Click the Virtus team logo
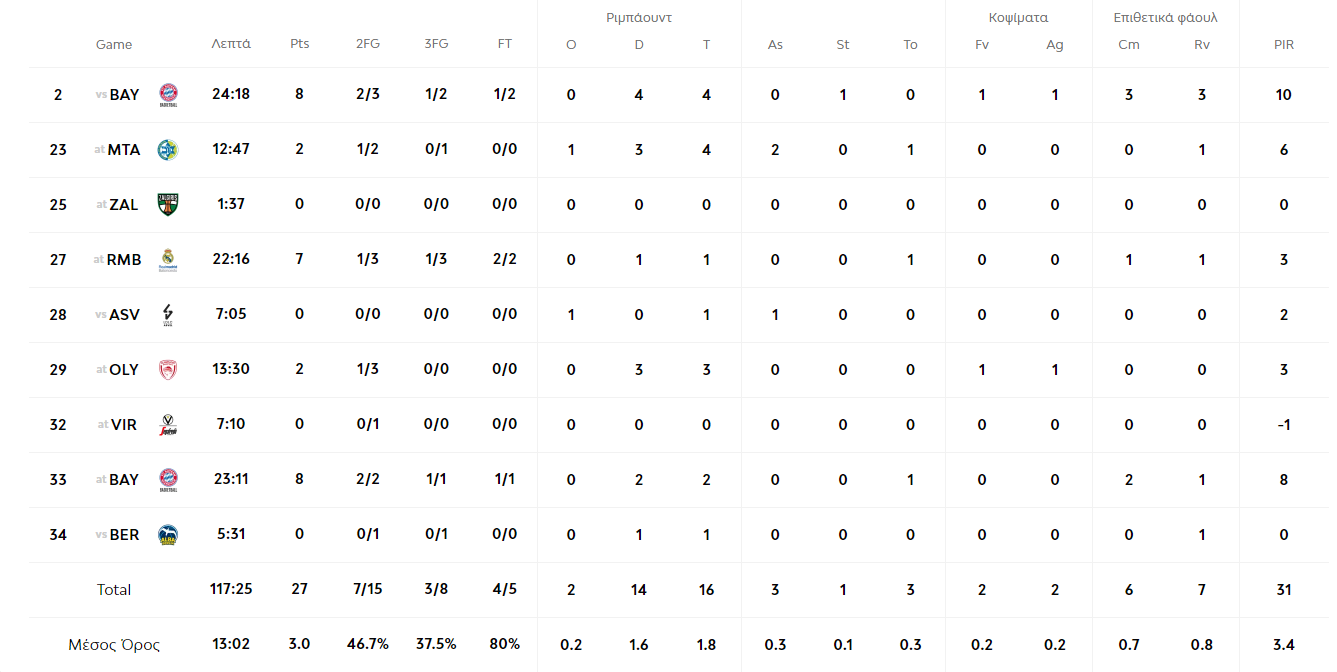1337x672 pixels. [x=168, y=425]
